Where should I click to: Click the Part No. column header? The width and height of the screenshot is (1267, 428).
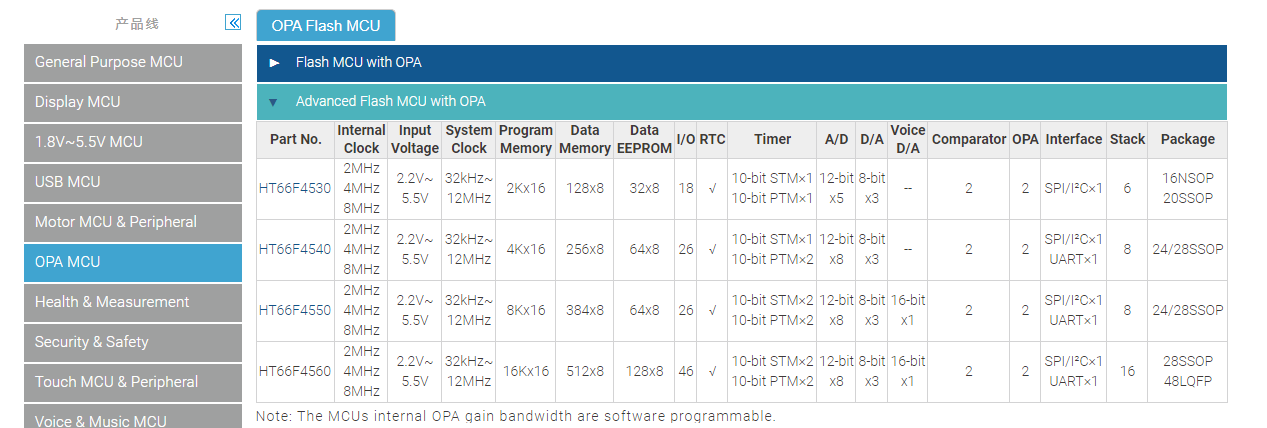pos(296,139)
